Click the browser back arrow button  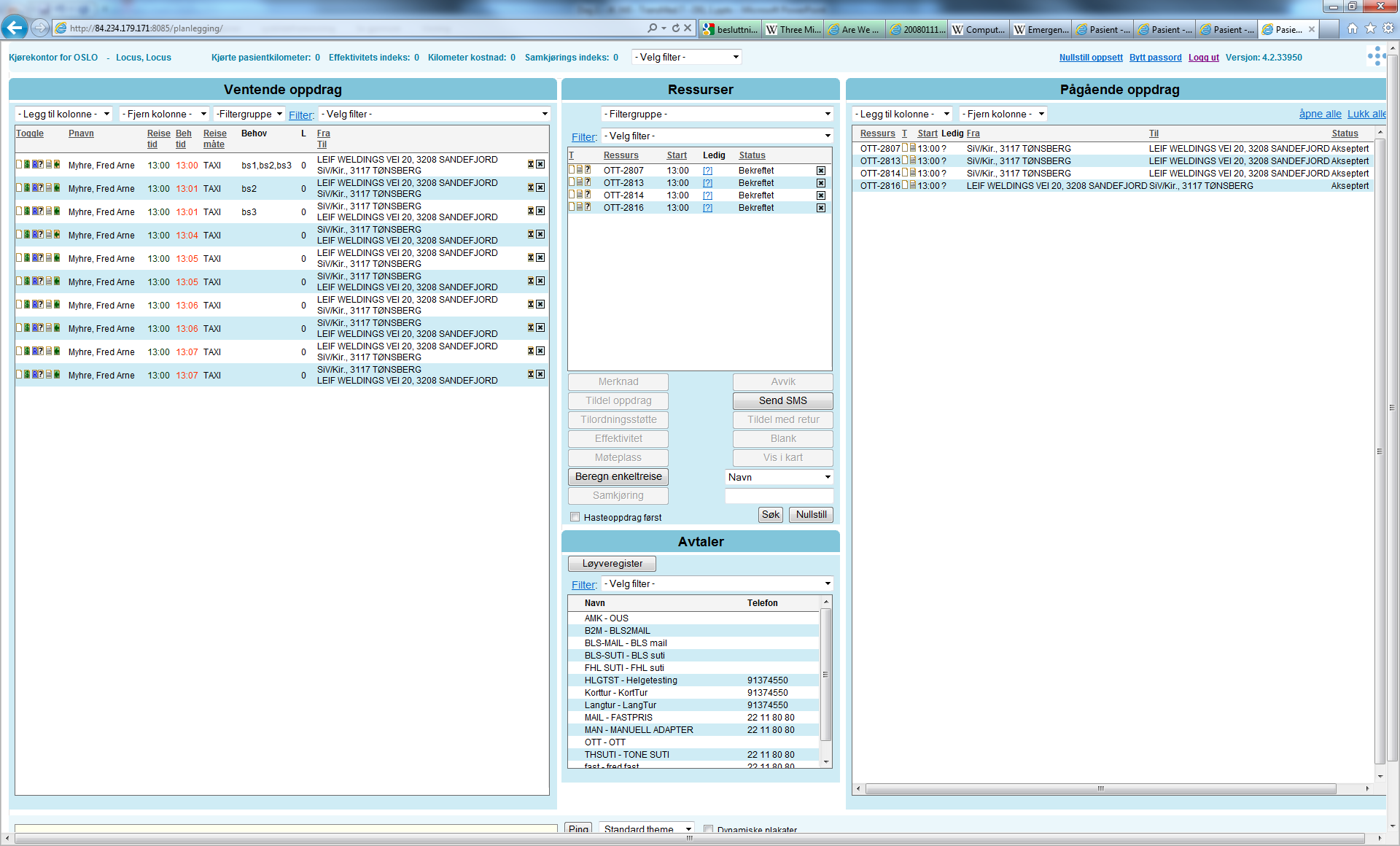pos(15,28)
